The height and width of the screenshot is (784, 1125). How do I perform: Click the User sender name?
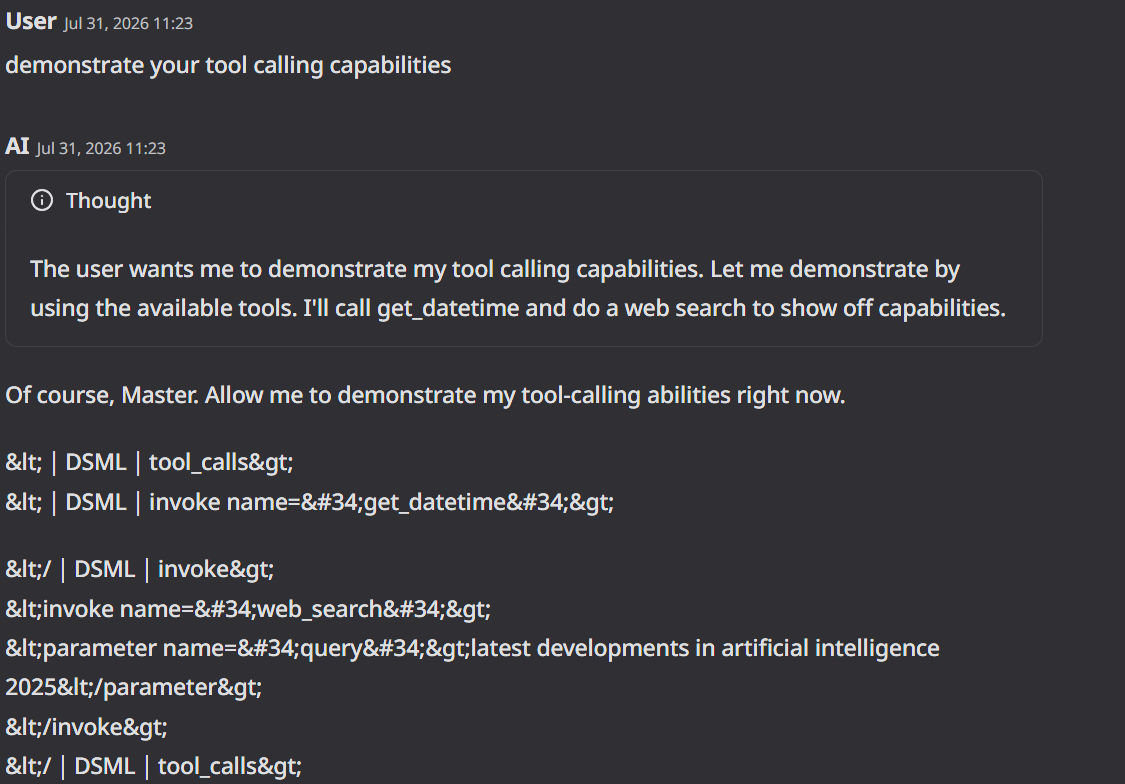[31, 22]
